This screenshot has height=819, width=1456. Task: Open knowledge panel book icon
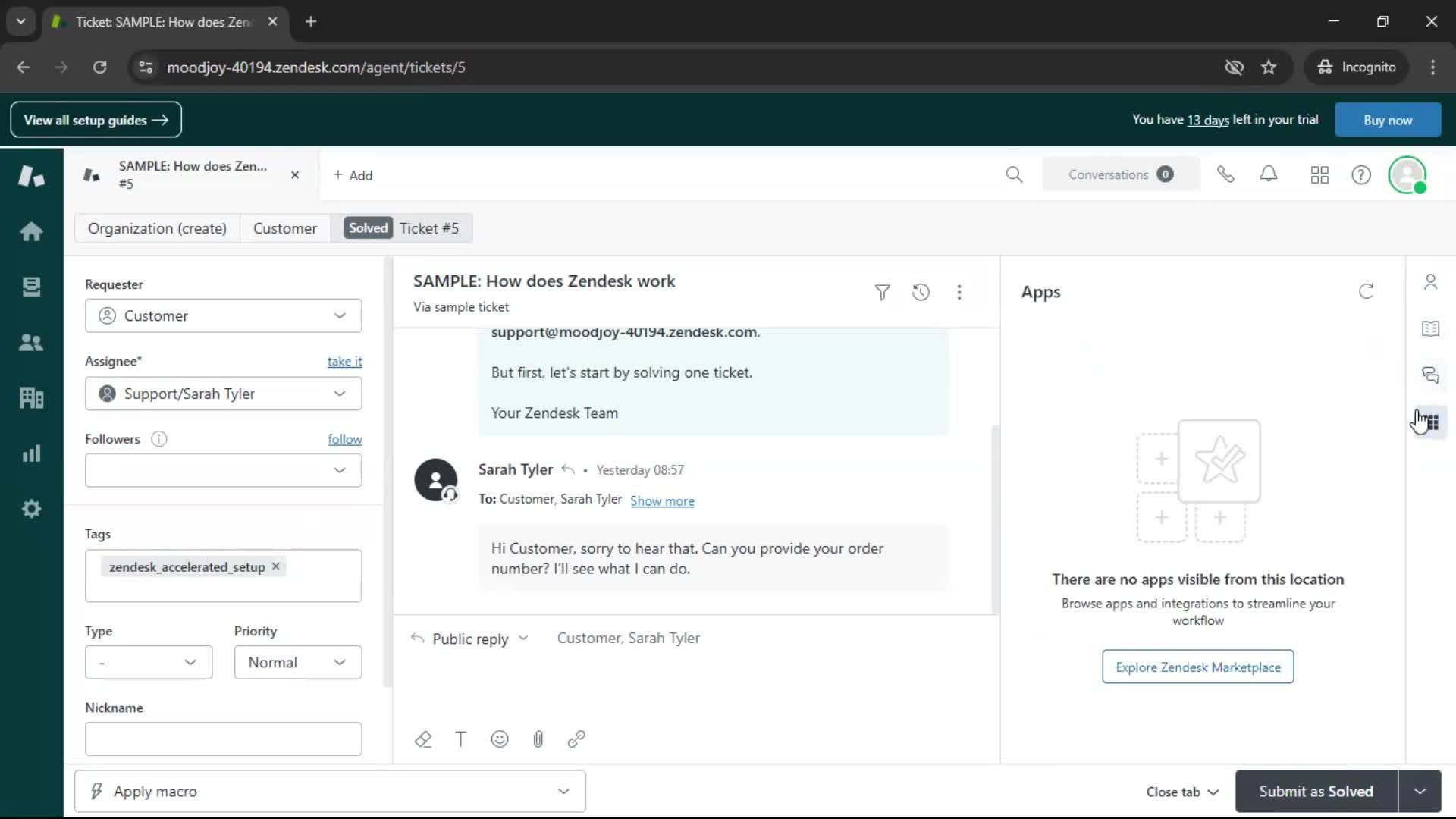[x=1430, y=328]
